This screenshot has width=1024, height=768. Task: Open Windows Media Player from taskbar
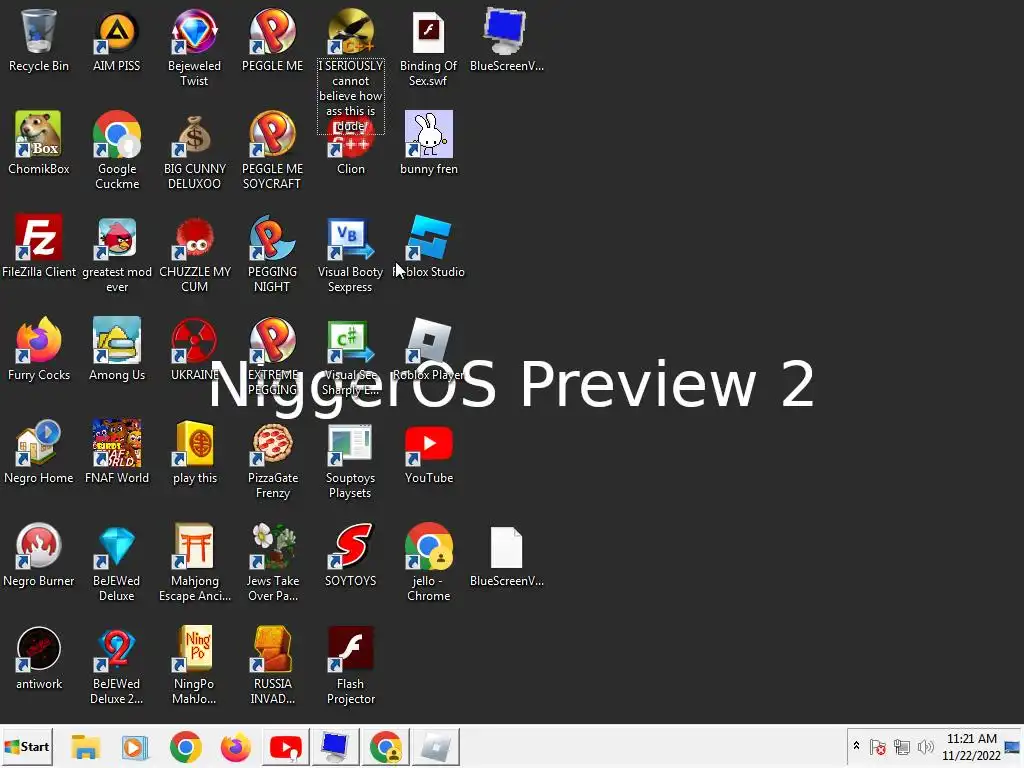point(135,747)
